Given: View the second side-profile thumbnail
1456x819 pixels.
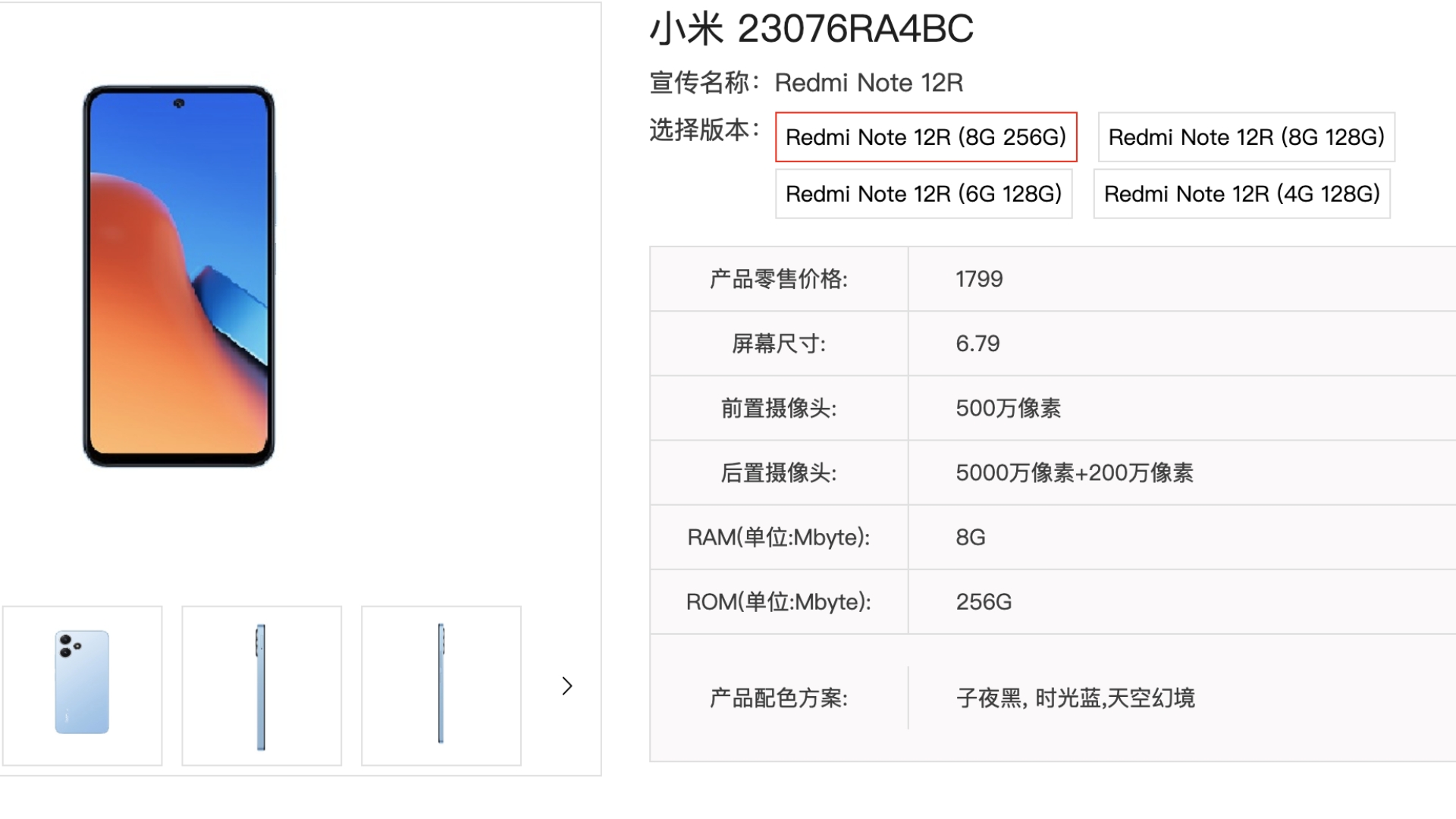Looking at the screenshot, I should pyautogui.click(x=441, y=685).
